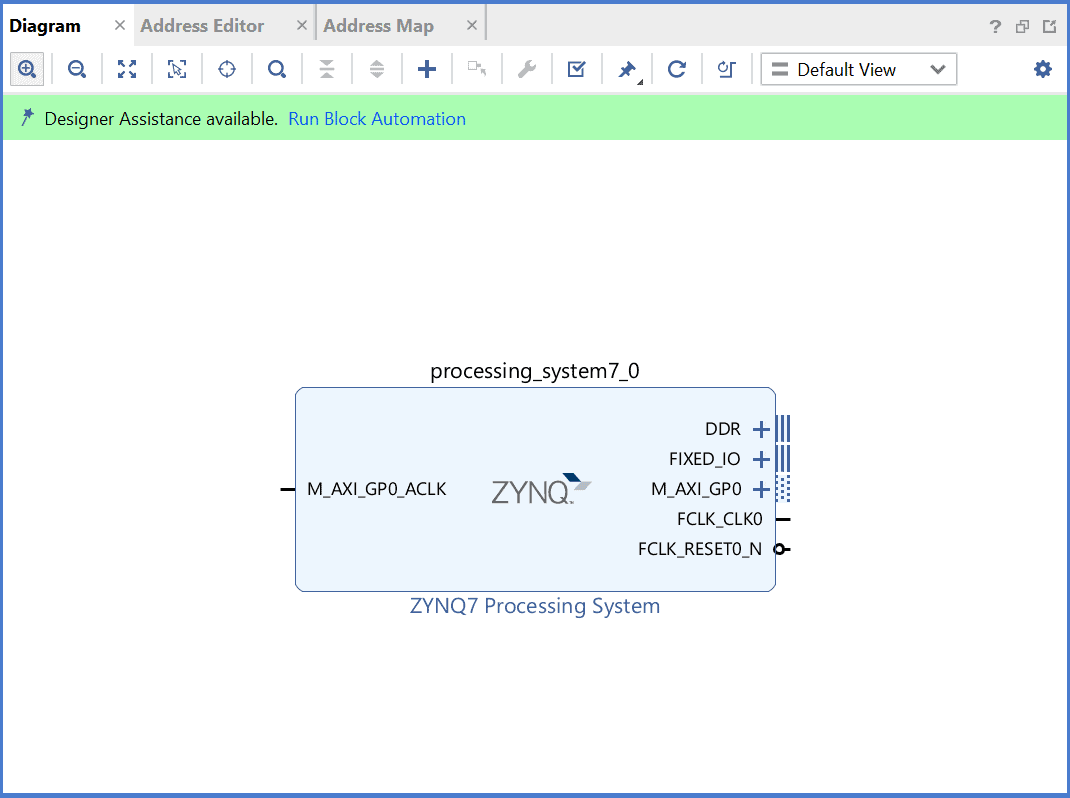This screenshot has height=798, width=1070.
Task: Expand the M_AXI_GP0 interface port
Action: point(761,489)
